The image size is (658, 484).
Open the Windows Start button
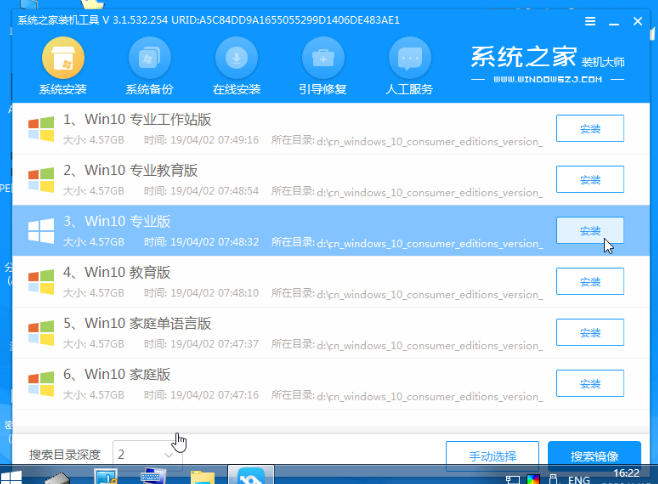11,478
